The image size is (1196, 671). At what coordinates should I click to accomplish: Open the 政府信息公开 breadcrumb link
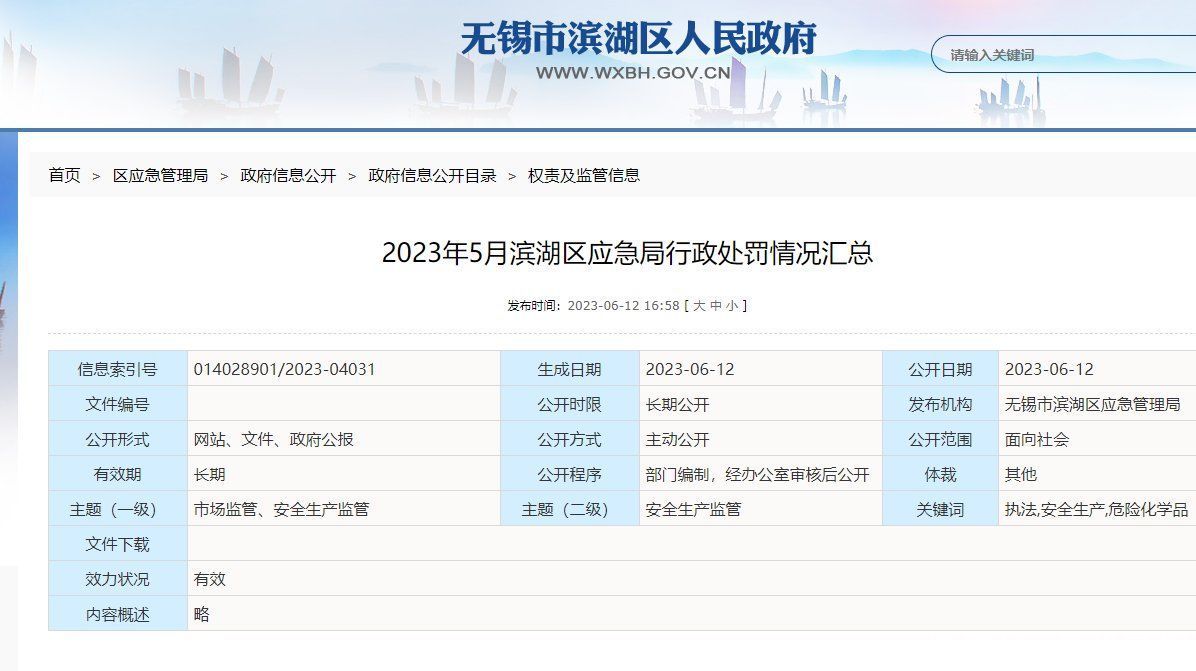coord(288,175)
